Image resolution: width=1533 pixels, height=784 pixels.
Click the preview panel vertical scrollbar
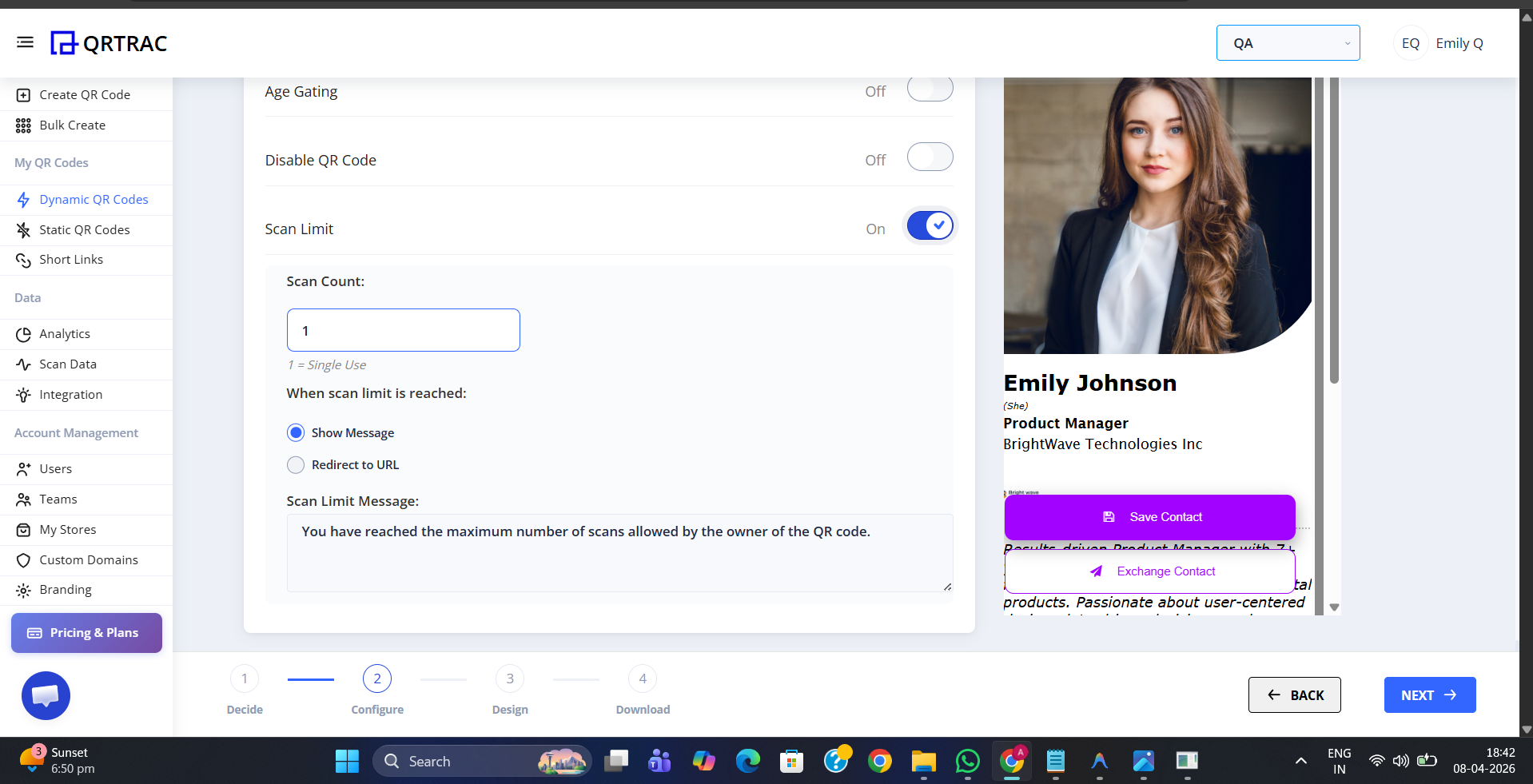point(1334,240)
